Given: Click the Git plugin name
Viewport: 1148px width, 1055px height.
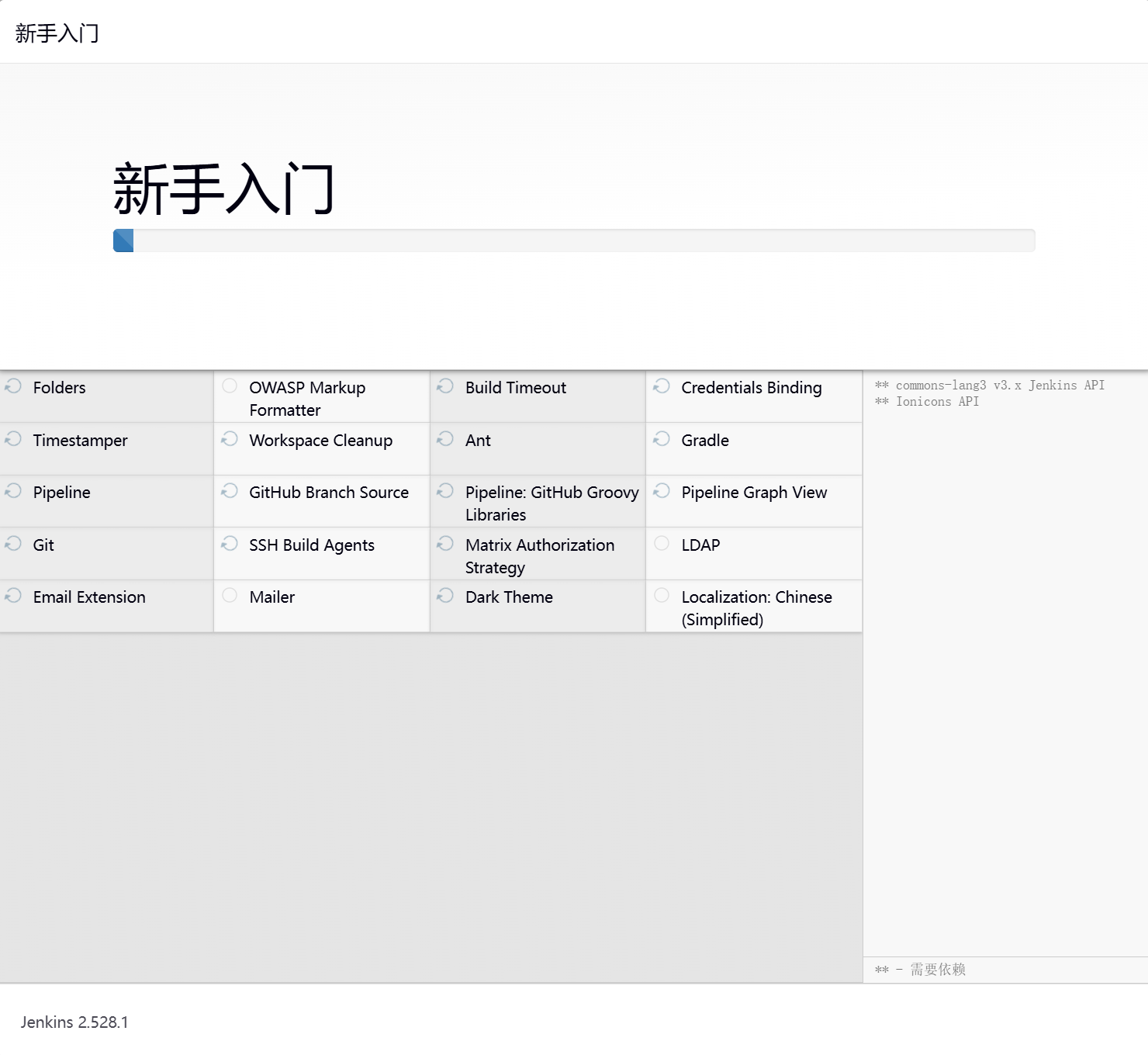Looking at the screenshot, I should coord(43,545).
